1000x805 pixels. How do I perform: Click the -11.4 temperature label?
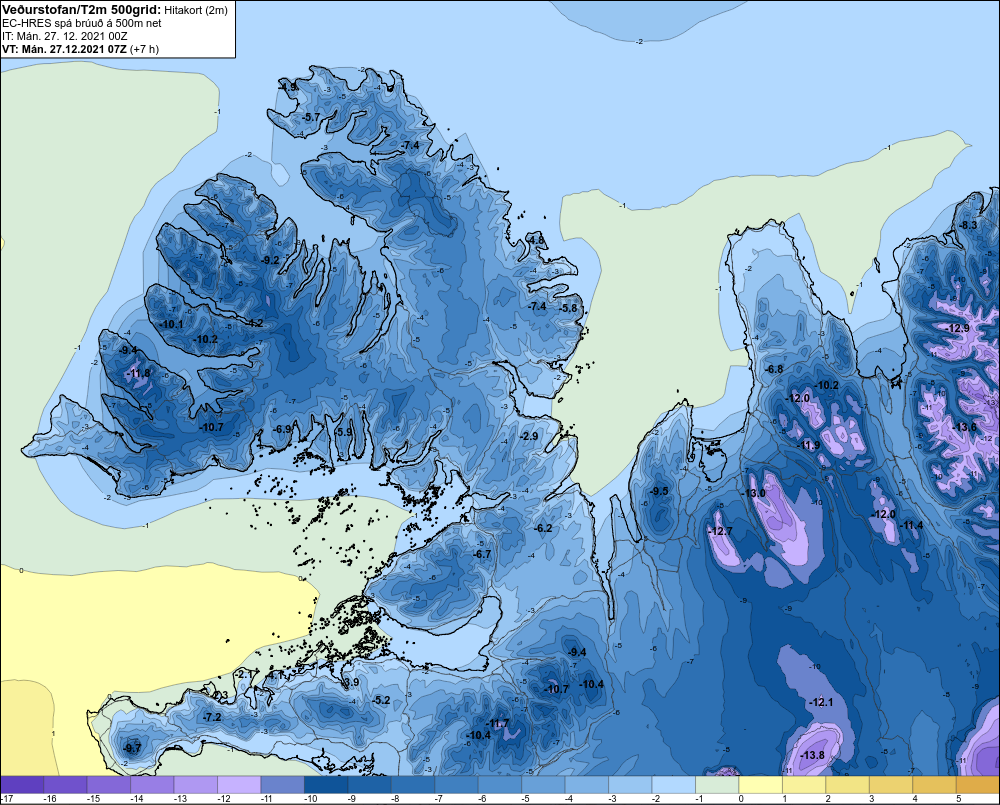coord(911,525)
